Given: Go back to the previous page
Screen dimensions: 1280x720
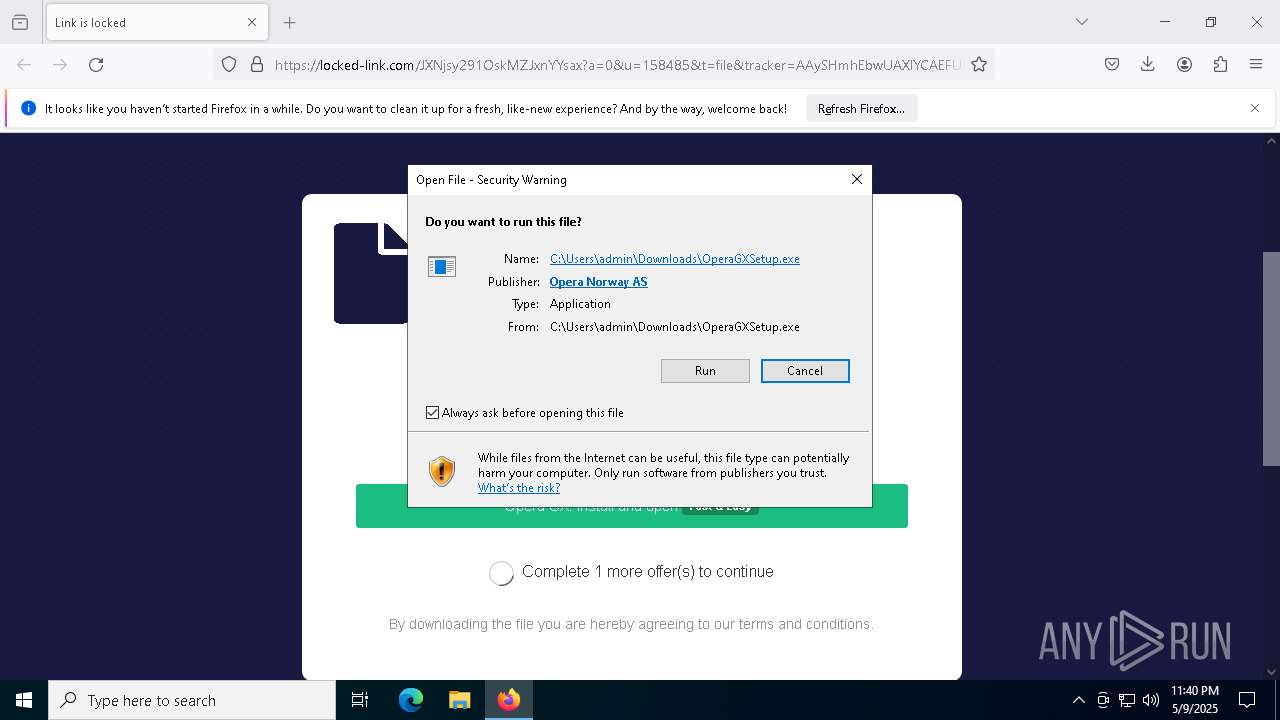Looking at the screenshot, I should coord(24,65).
